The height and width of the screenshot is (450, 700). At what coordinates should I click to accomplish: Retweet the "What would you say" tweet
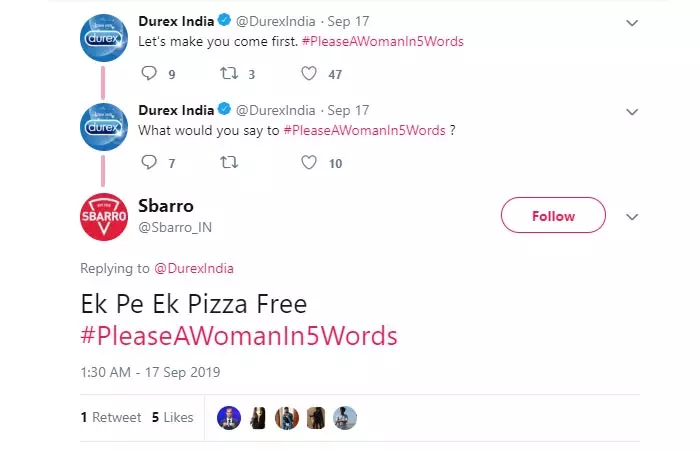tap(229, 162)
